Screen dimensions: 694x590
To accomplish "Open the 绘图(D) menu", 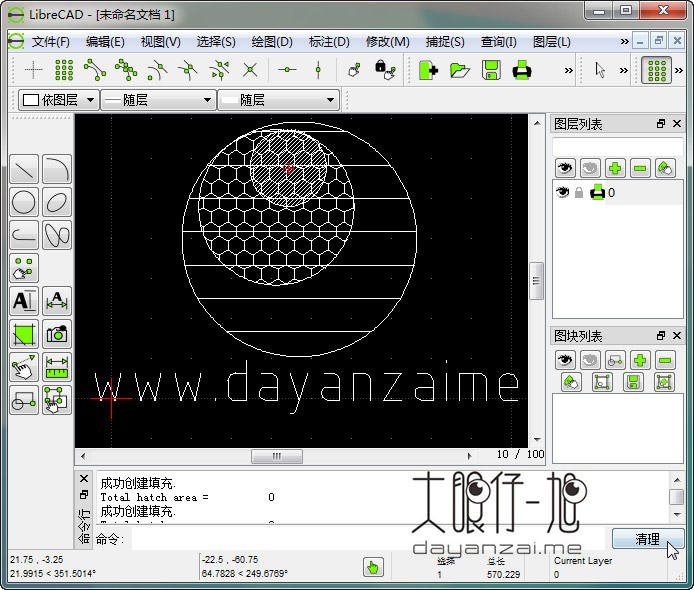I will [x=272, y=42].
